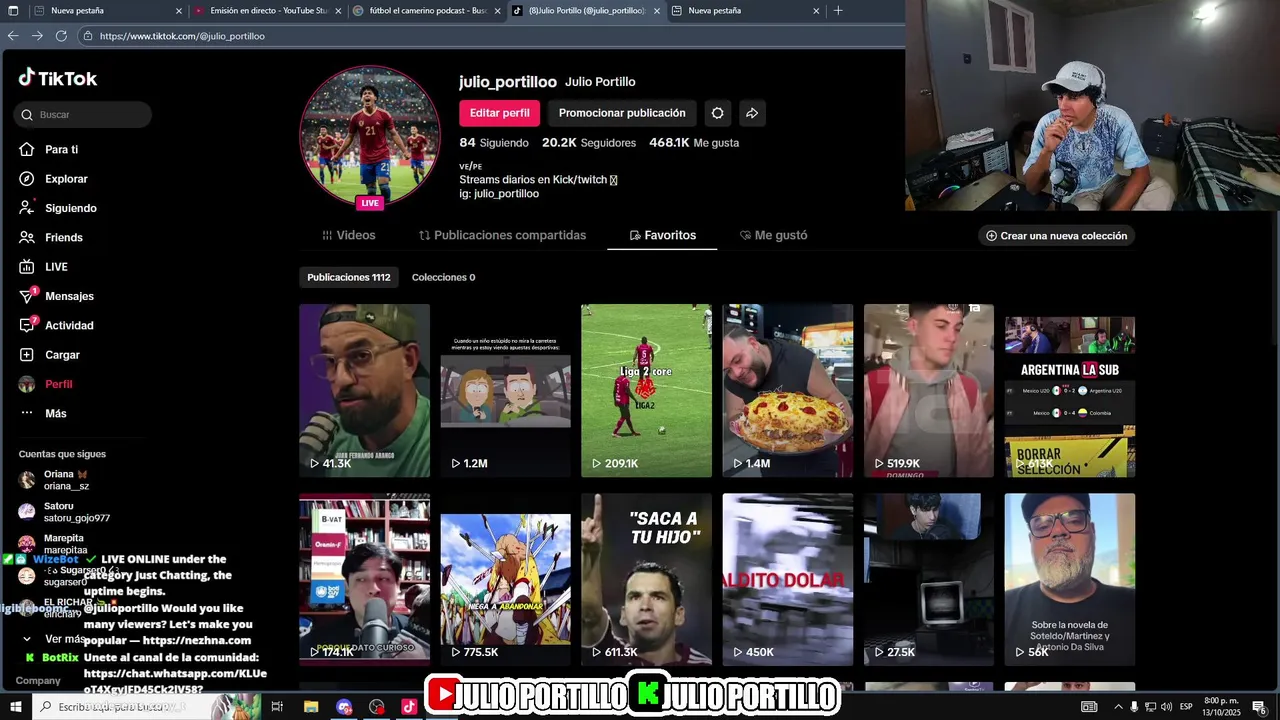This screenshot has height=720, width=1280.
Task: Expand Ver más followed accounts
Action: click(x=56, y=639)
